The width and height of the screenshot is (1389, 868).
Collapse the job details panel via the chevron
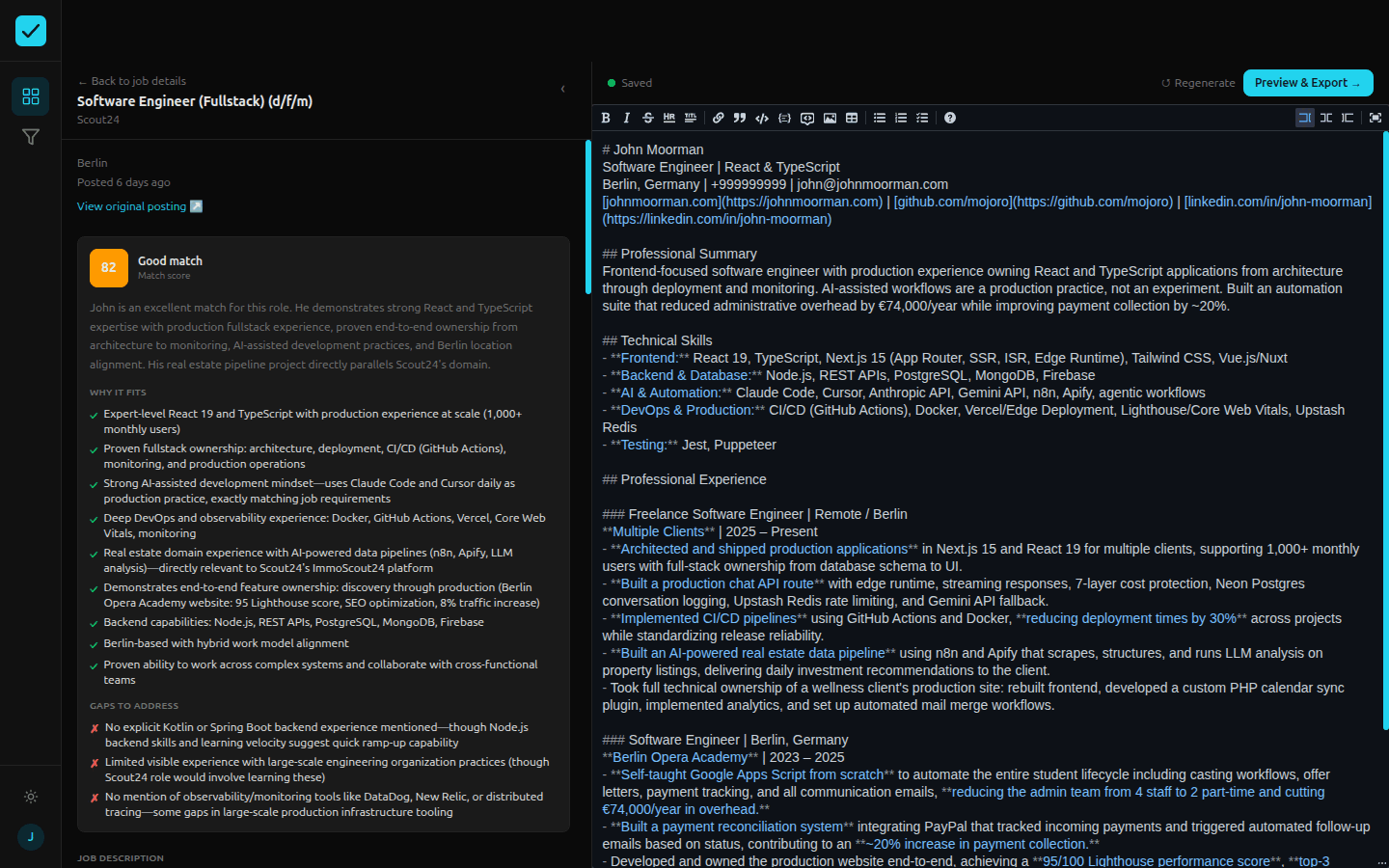point(563,88)
